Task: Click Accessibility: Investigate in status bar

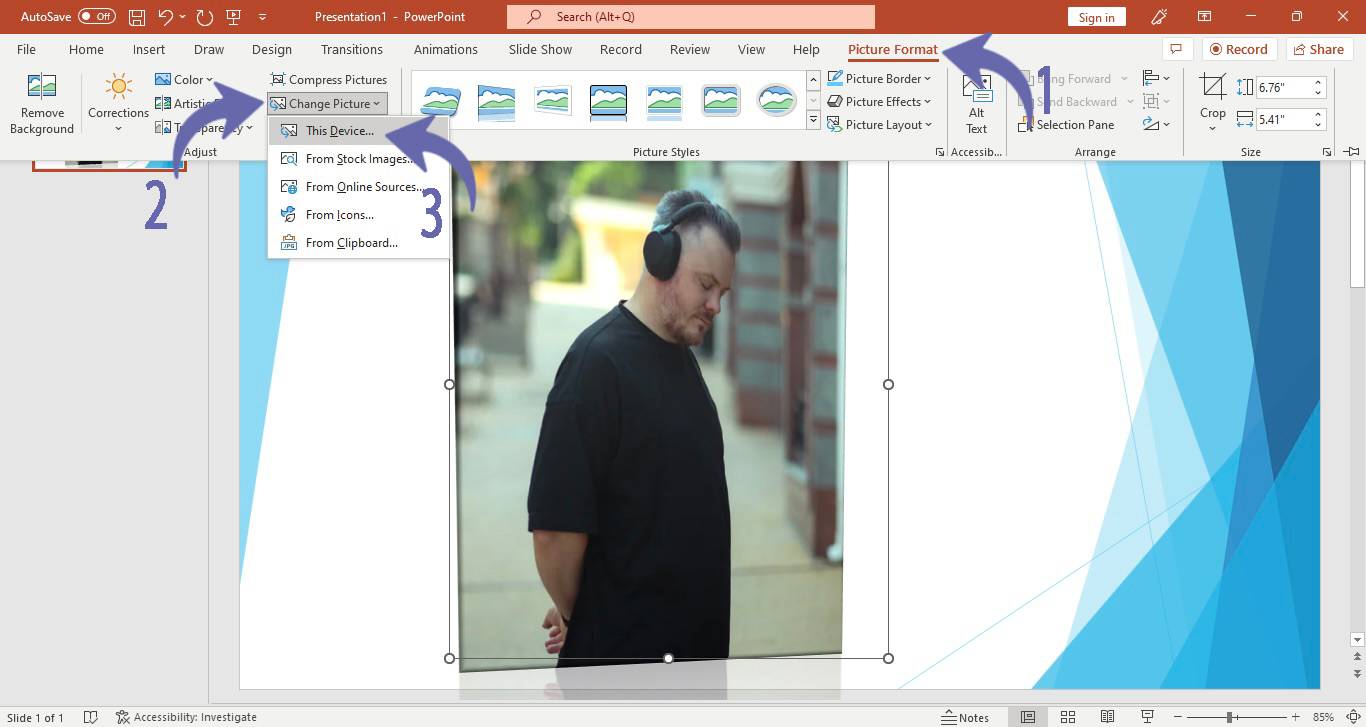Action: tap(186, 717)
